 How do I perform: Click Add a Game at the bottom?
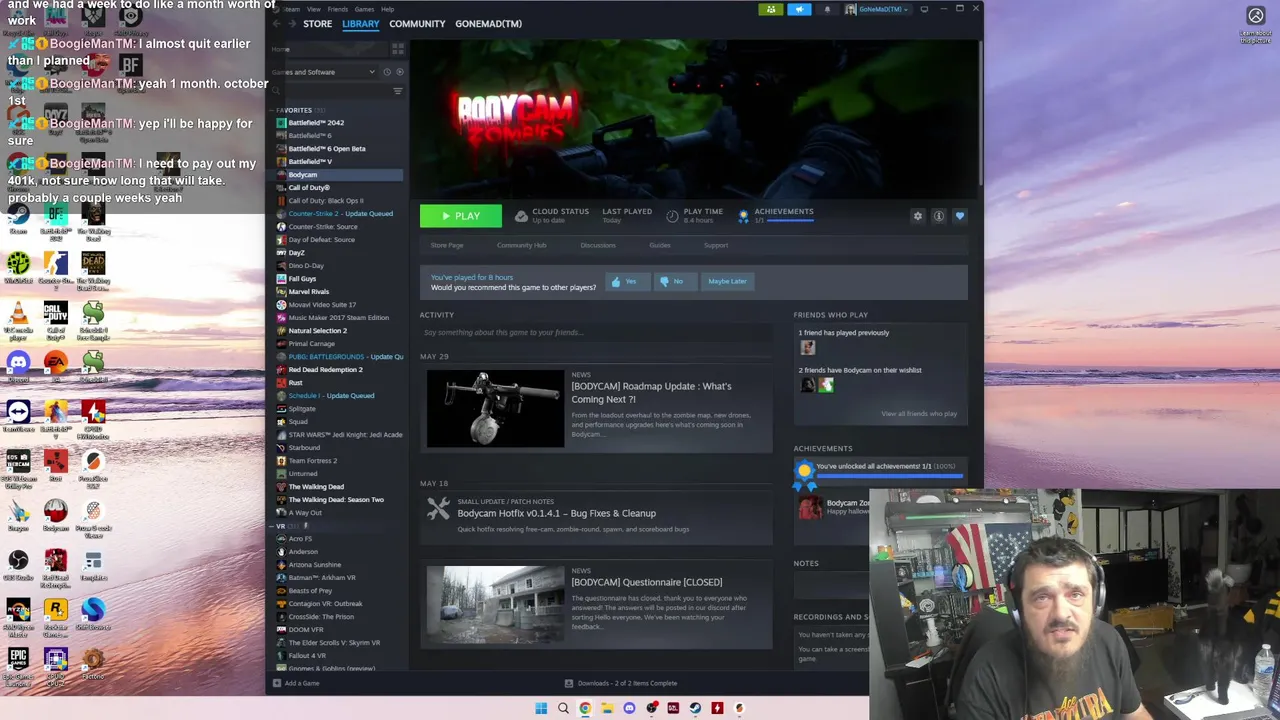(x=296, y=683)
